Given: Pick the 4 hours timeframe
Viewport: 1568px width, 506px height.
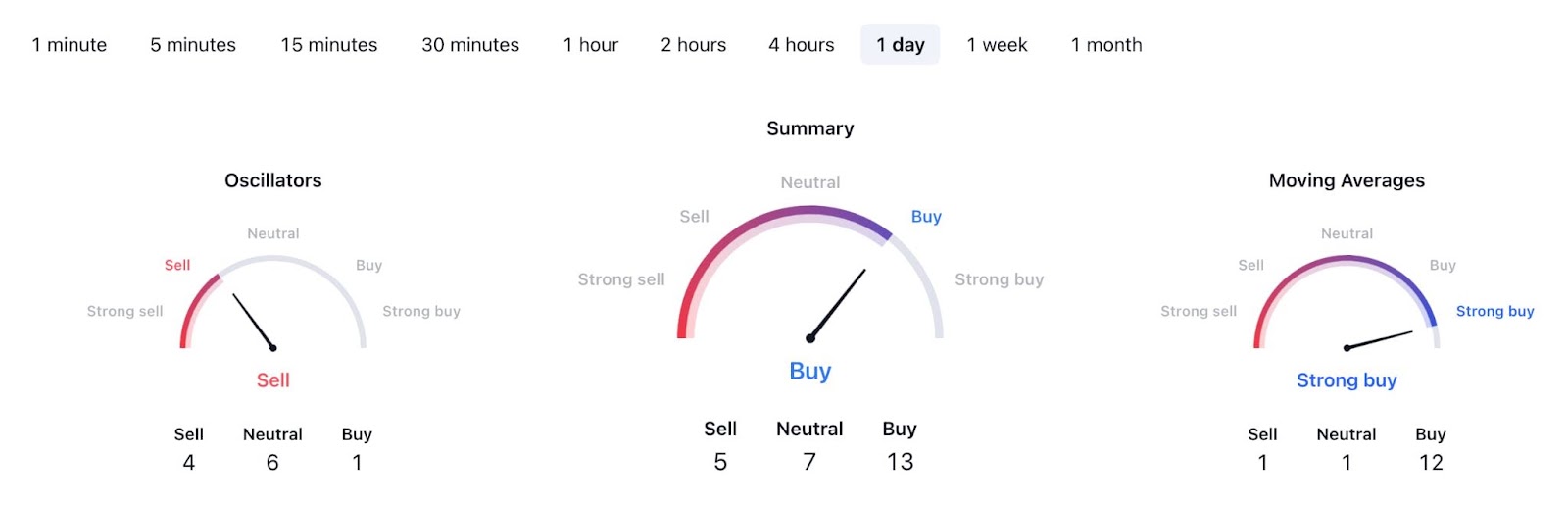Looking at the screenshot, I should coord(802,45).
